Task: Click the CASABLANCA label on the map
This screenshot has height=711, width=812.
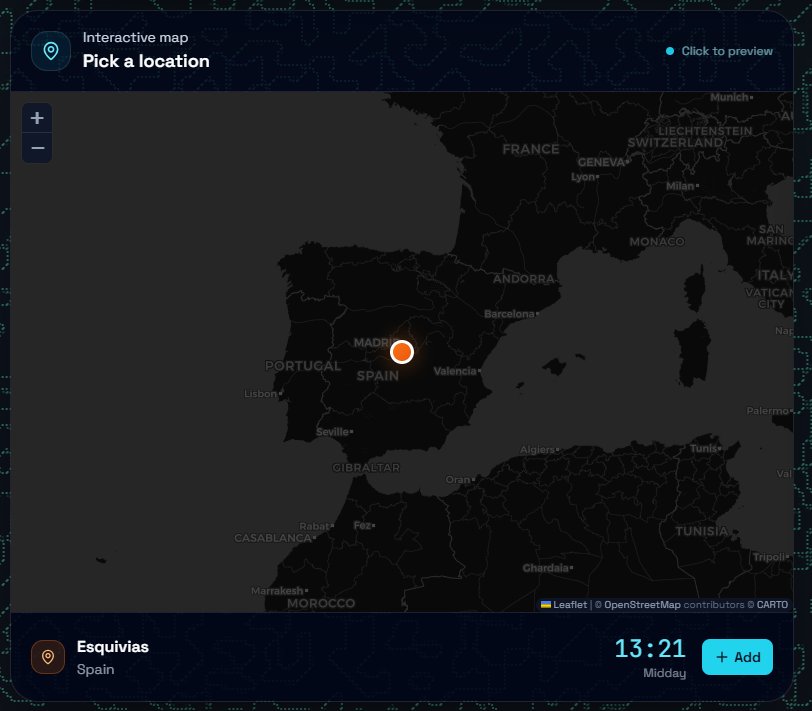Action: point(274,538)
